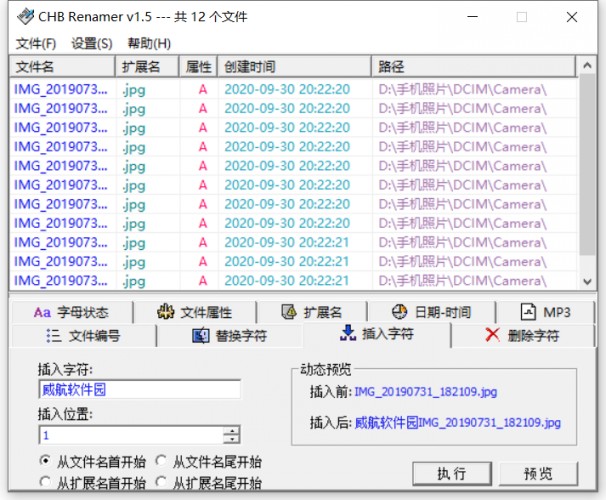606x500 pixels.
Task: Click the .jpg extension cell in first row
Action: click(x=134, y=90)
